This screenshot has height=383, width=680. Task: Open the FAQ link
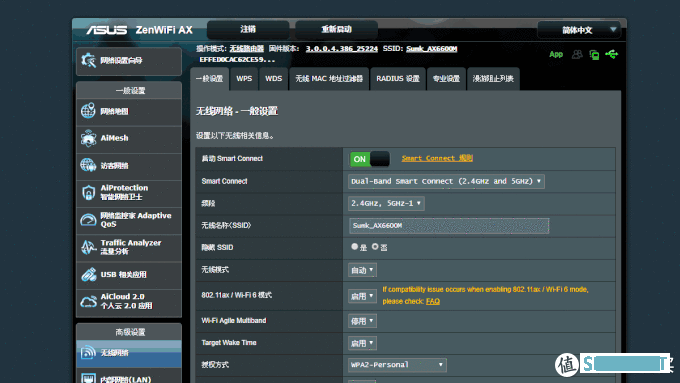click(433, 301)
